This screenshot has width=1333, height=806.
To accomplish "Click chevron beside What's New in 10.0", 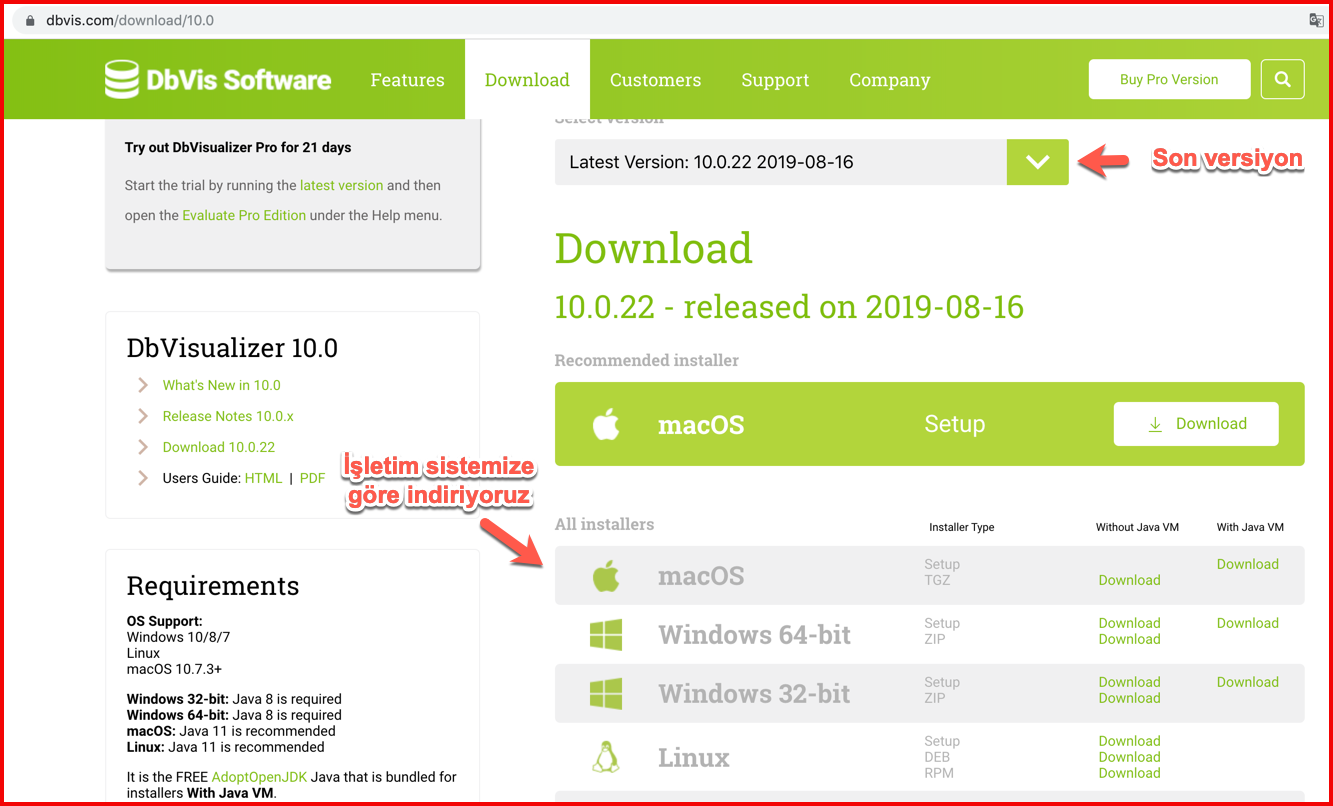I will [143, 385].
